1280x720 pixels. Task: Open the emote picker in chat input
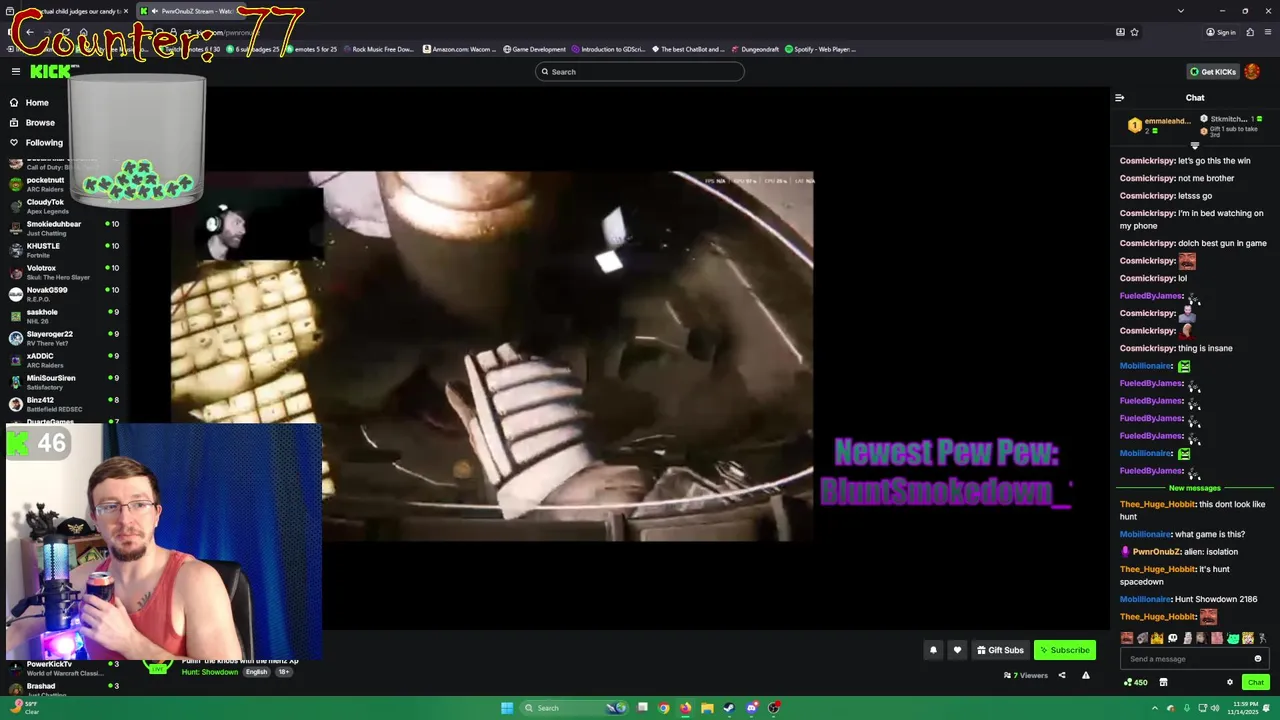click(x=1258, y=659)
